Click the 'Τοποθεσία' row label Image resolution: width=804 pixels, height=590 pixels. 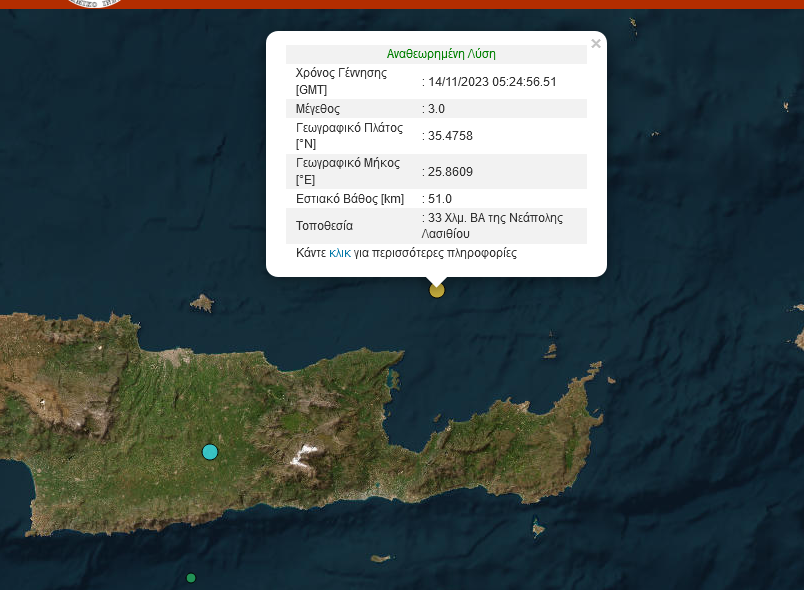pos(324,225)
